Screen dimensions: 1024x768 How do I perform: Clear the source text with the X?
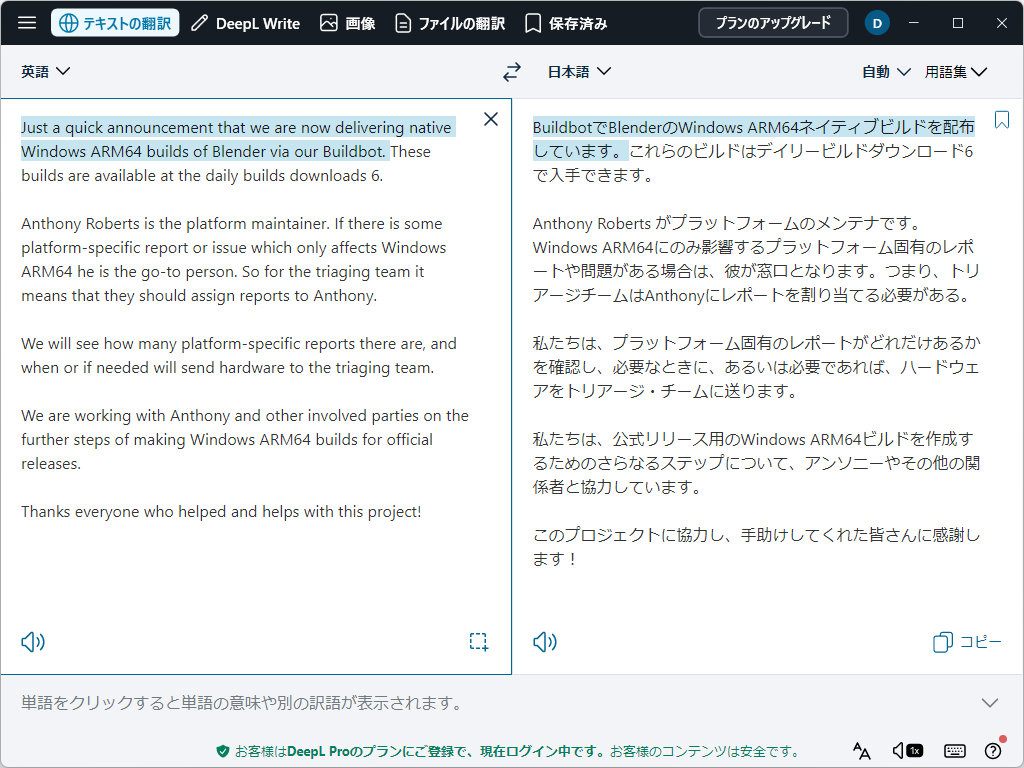[491, 118]
